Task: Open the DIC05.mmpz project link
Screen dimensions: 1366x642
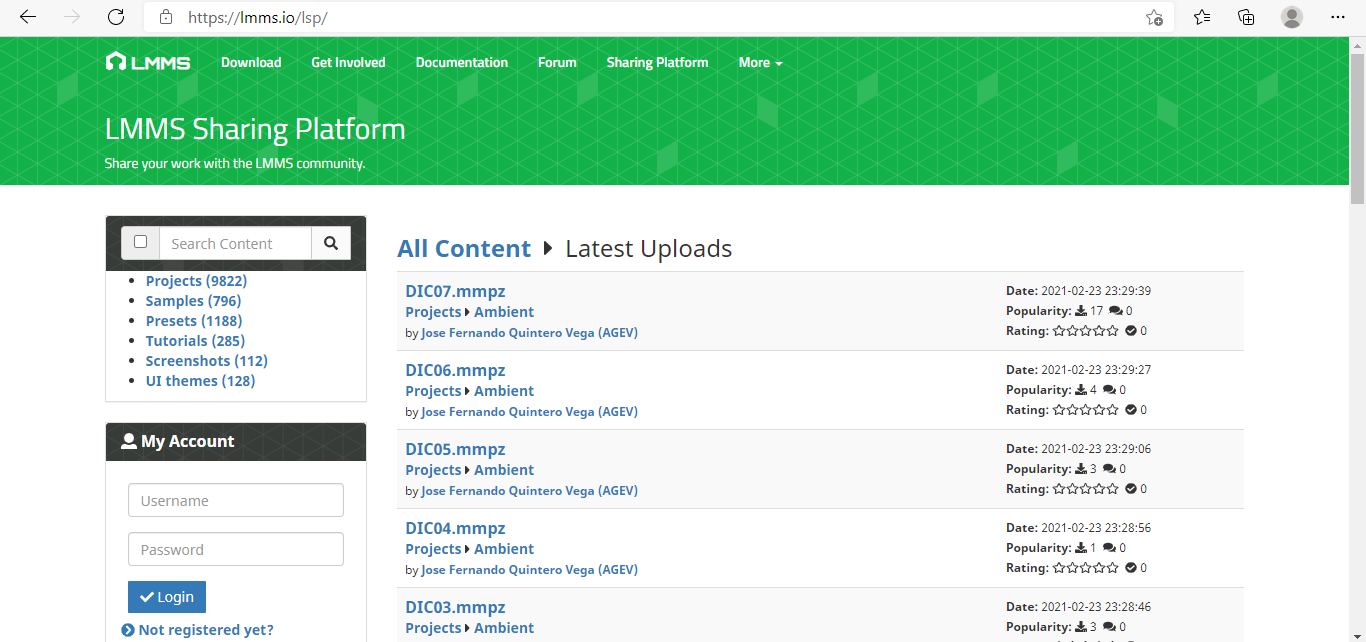Action: click(455, 449)
